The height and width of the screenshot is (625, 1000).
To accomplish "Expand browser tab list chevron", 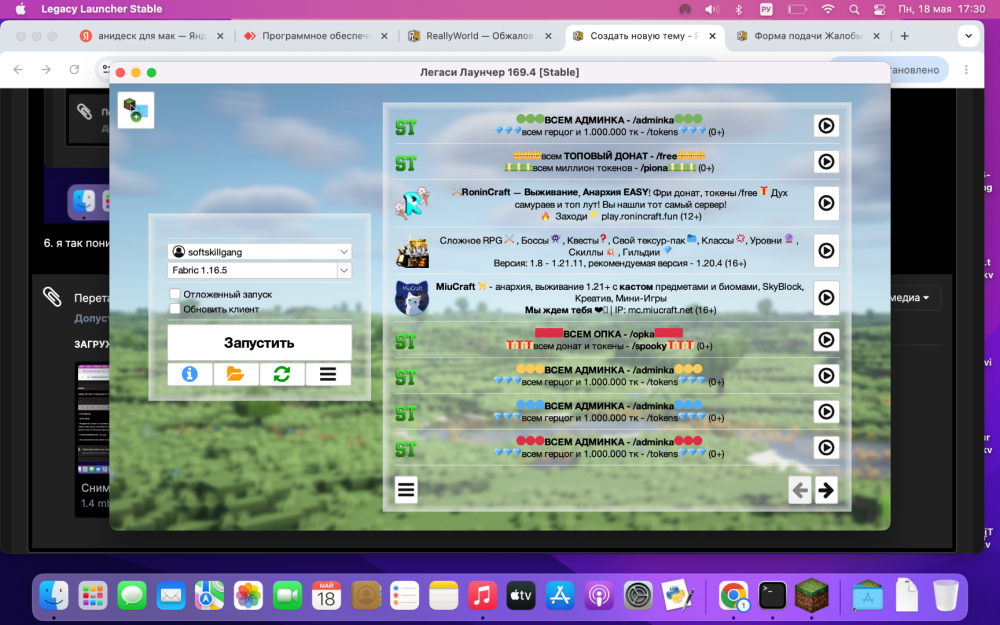I will point(968,36).
